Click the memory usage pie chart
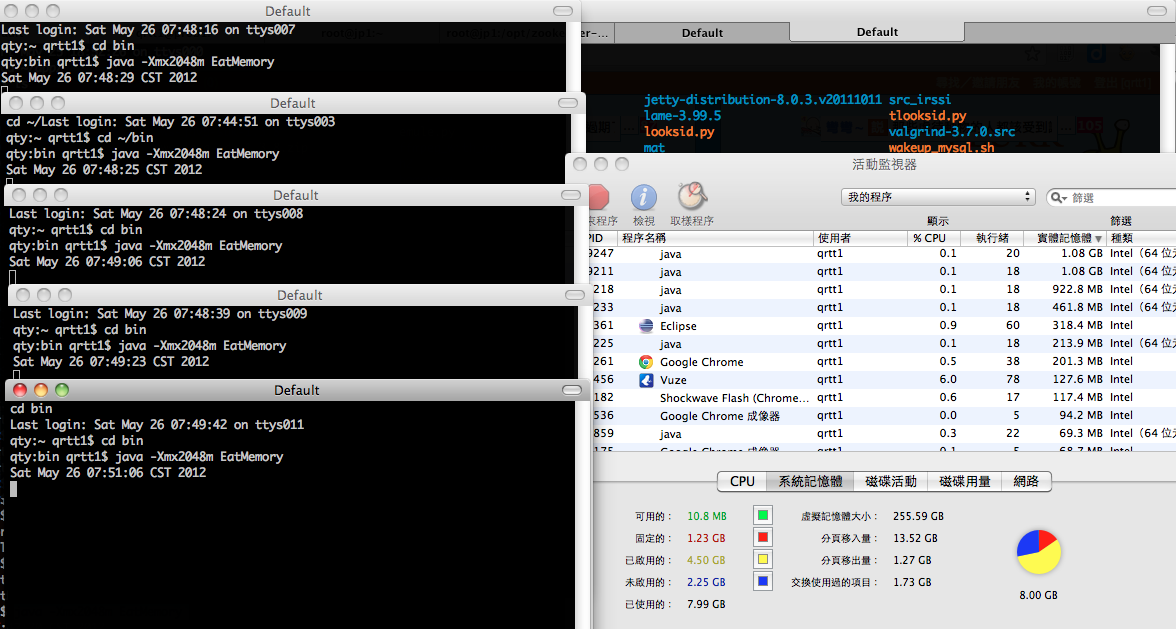Image resolution: width=1176 pixels, height=629 pixels. [1039, 552]
